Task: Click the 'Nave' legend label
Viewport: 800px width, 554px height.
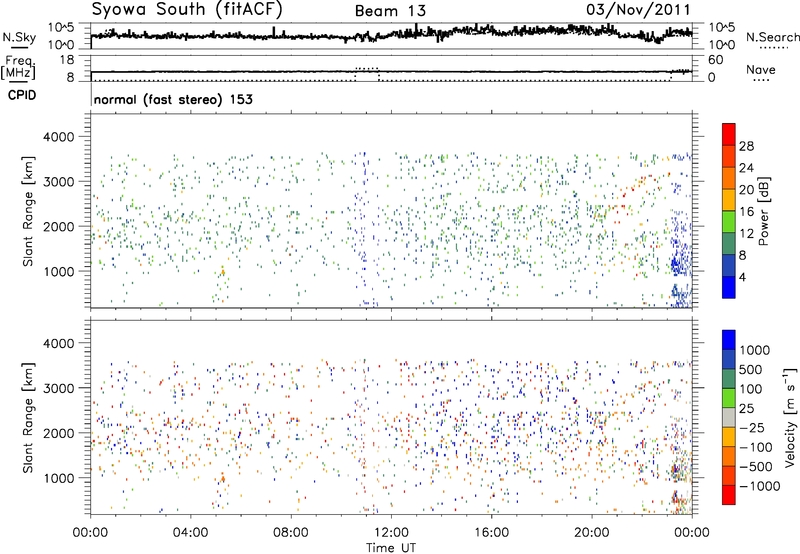Action: tap(761, 69)
